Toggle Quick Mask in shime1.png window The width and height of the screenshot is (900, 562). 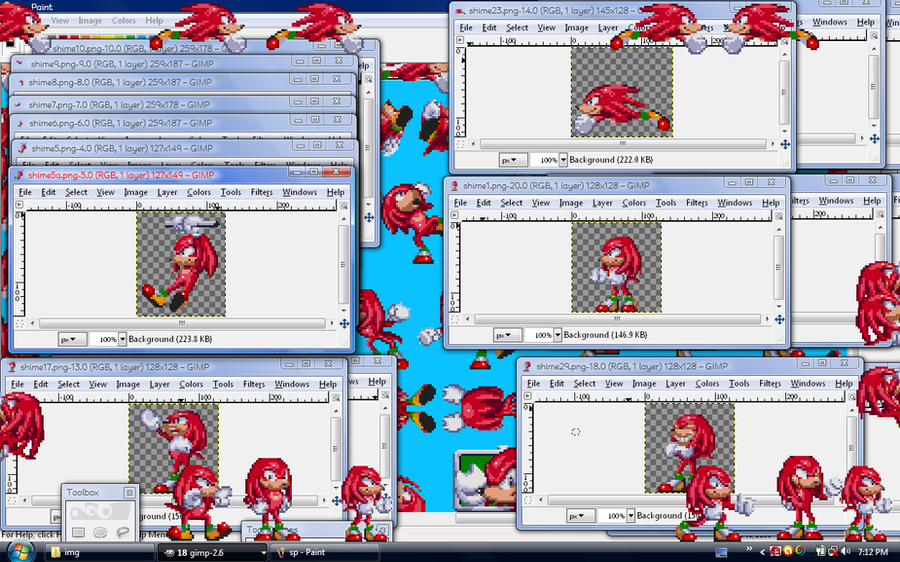[455, 319]
